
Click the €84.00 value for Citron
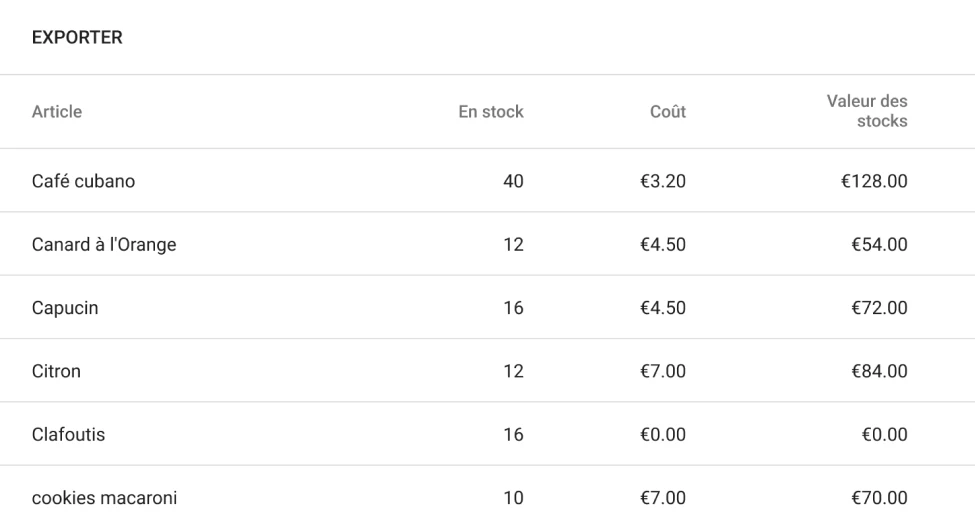[x=879, y=371]
